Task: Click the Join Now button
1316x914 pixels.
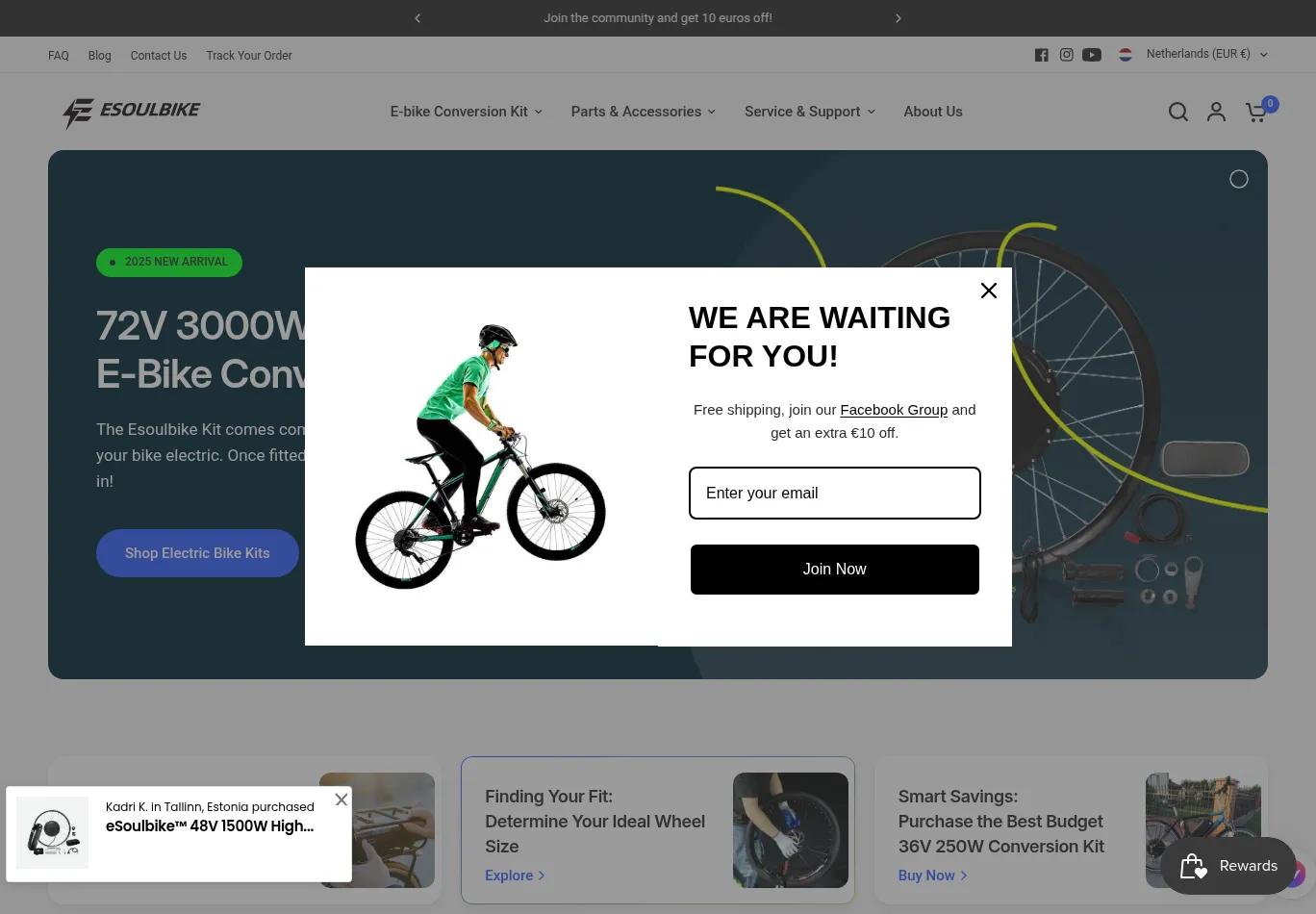Action: click(835, 570)
